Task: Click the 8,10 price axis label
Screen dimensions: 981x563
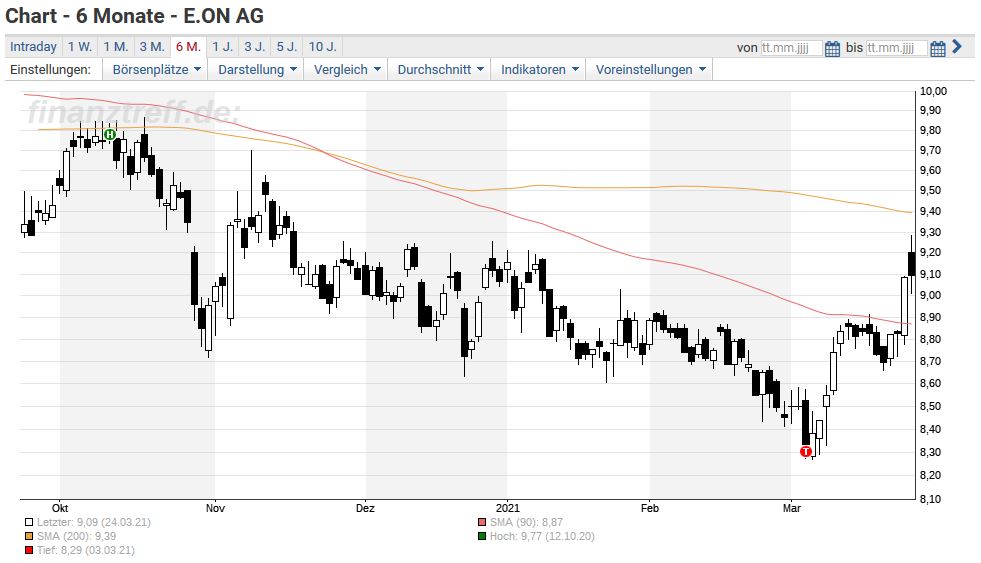Action: (930, 499)
